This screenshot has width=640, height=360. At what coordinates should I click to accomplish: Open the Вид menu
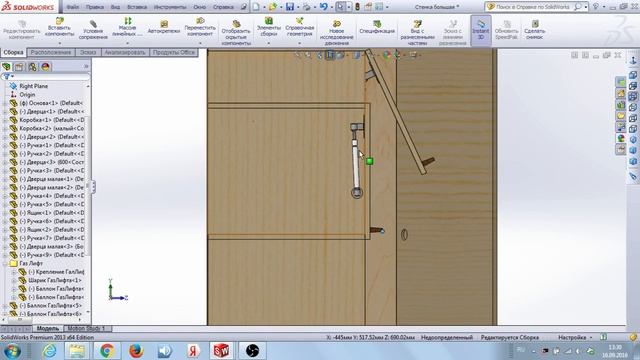[115, 7]
